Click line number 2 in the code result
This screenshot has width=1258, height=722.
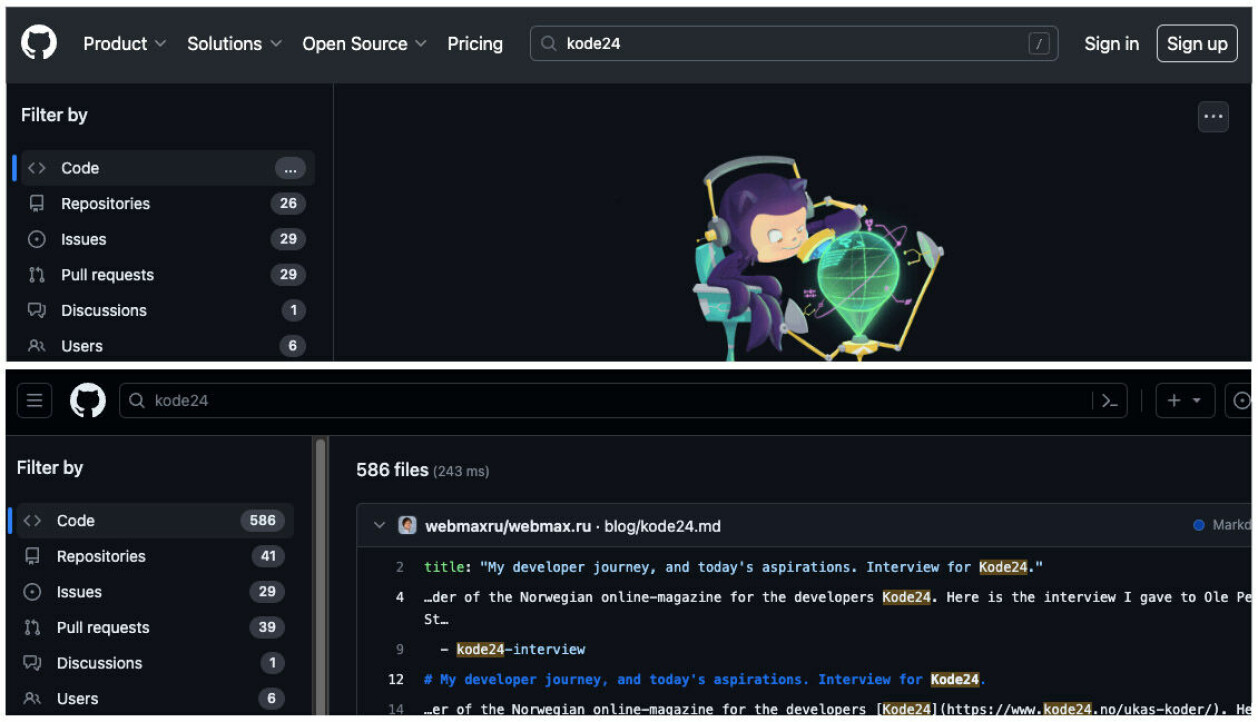tap(400, 567)
